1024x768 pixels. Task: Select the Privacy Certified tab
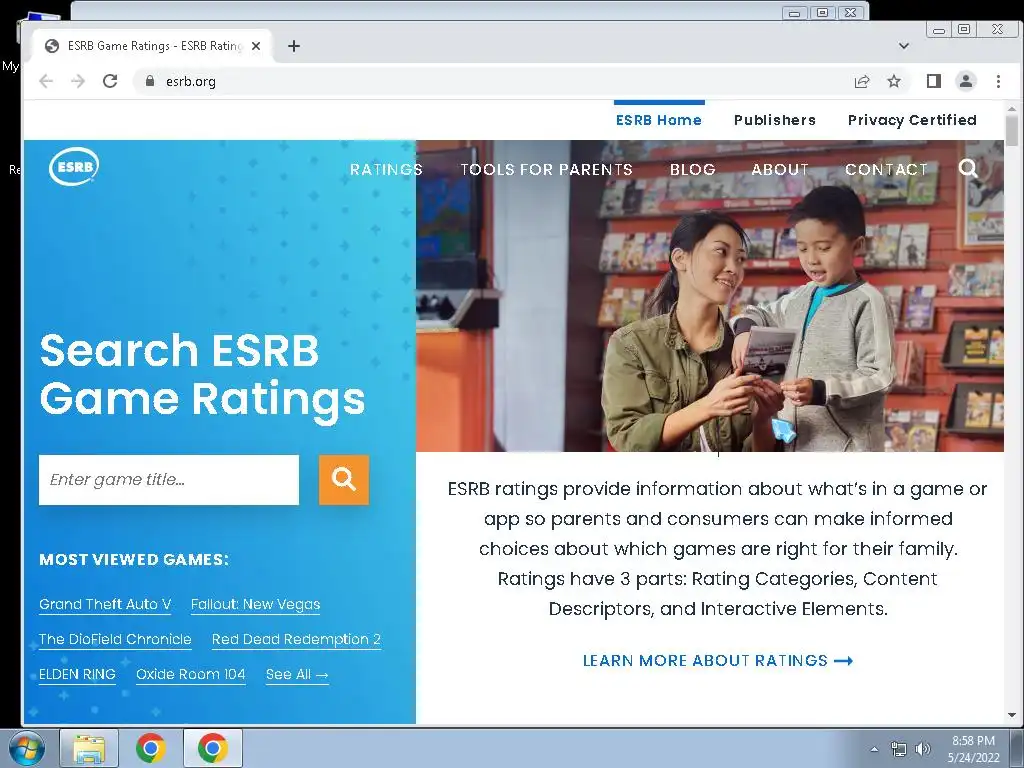coord(912,120)
